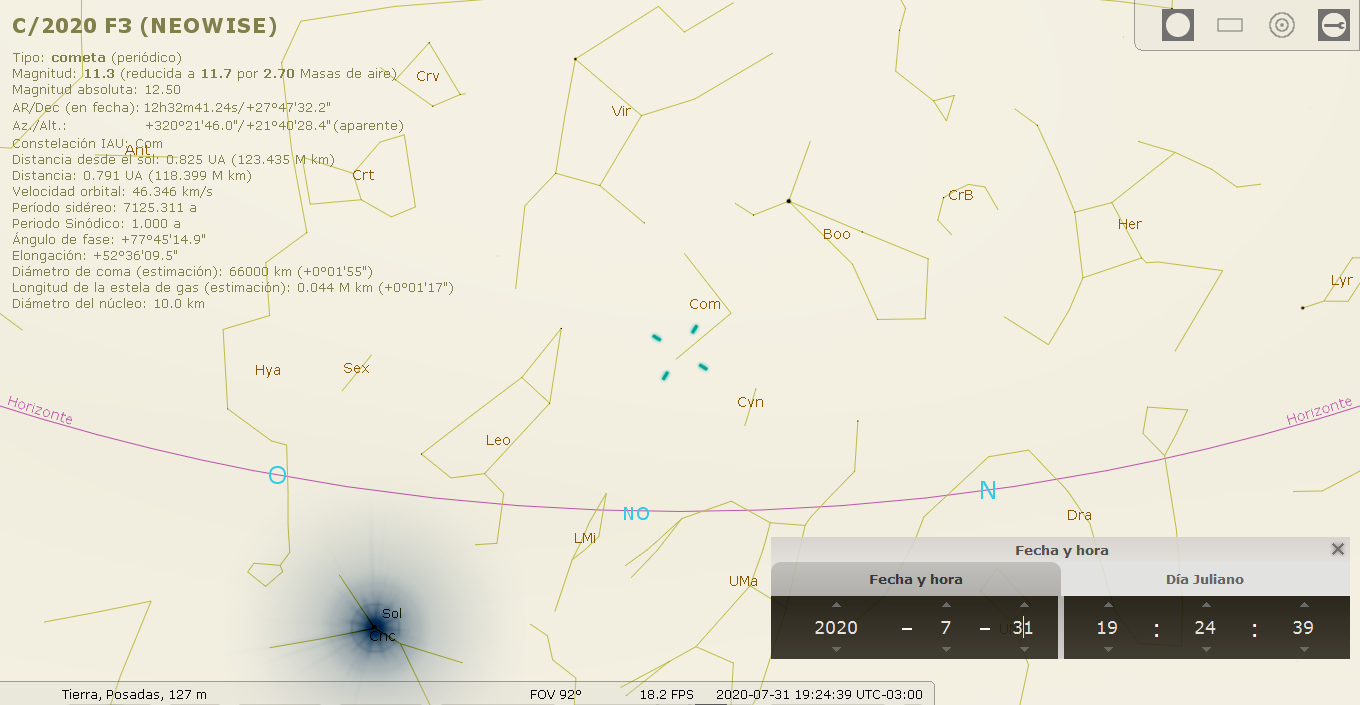The image size is (1360, 705).
Task: Click the 'UMa' constellation label
Action: pos(743,581)
